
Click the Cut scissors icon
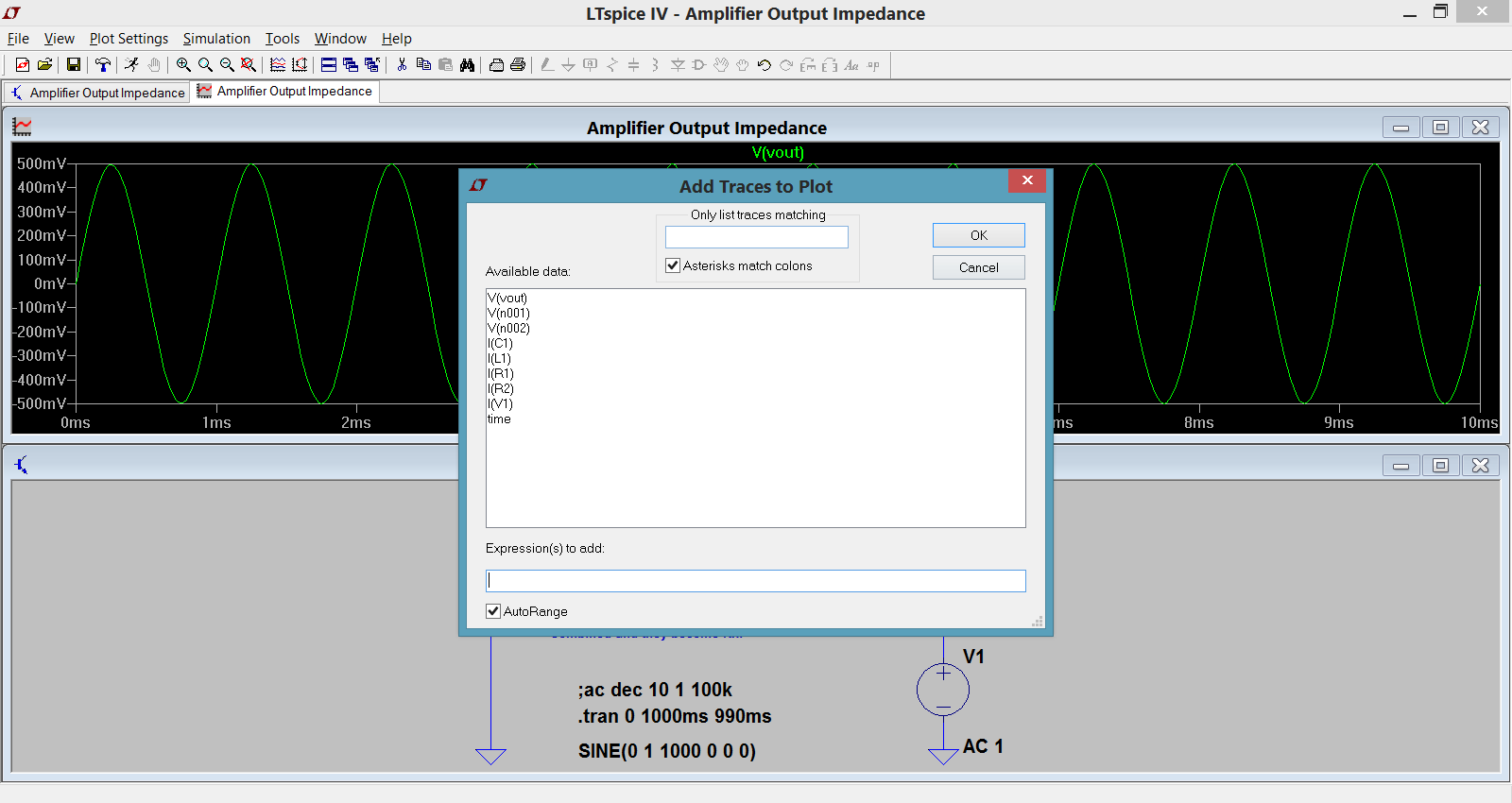coord(402,65)
